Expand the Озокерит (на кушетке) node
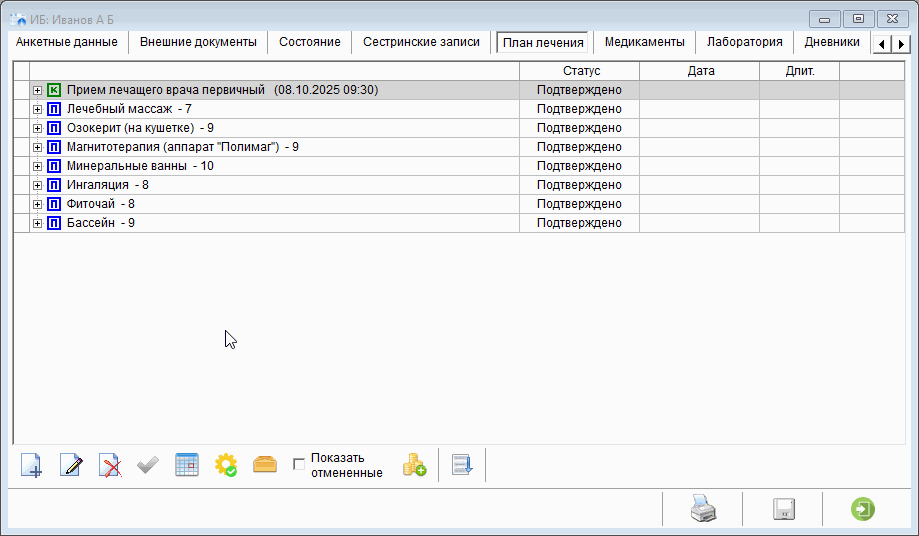The image size is (919, 536). pyautogui.click(x=38, y=128)
